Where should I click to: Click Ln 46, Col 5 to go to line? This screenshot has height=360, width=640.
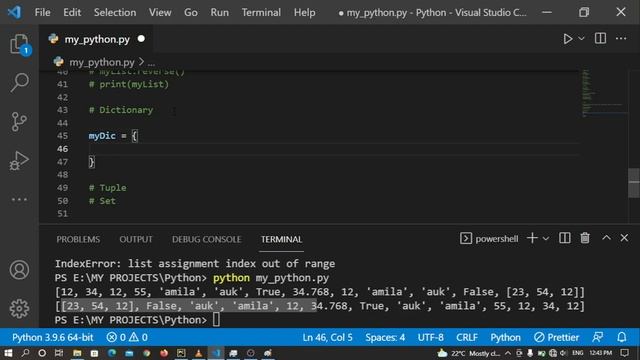tap(327, 337)
